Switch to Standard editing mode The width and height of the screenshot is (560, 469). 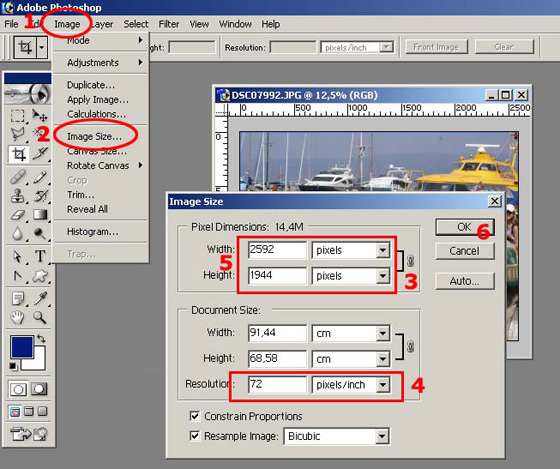[x=18, y=389]
